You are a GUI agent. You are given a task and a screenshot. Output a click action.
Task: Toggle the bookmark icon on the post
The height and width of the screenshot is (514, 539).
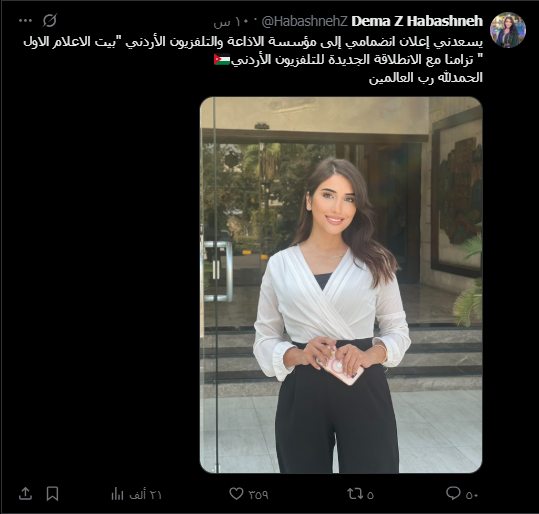point(52,494)
